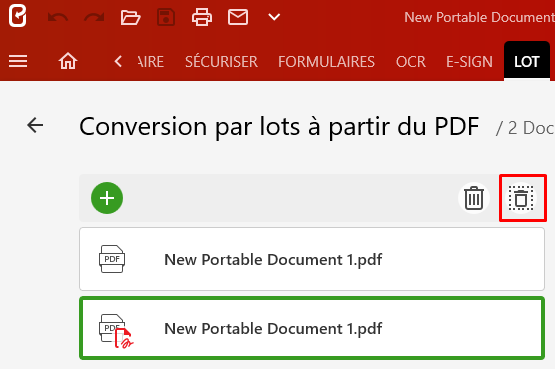Go to Home view icon
The image size is (555, 369).
(x=68, y=61)
